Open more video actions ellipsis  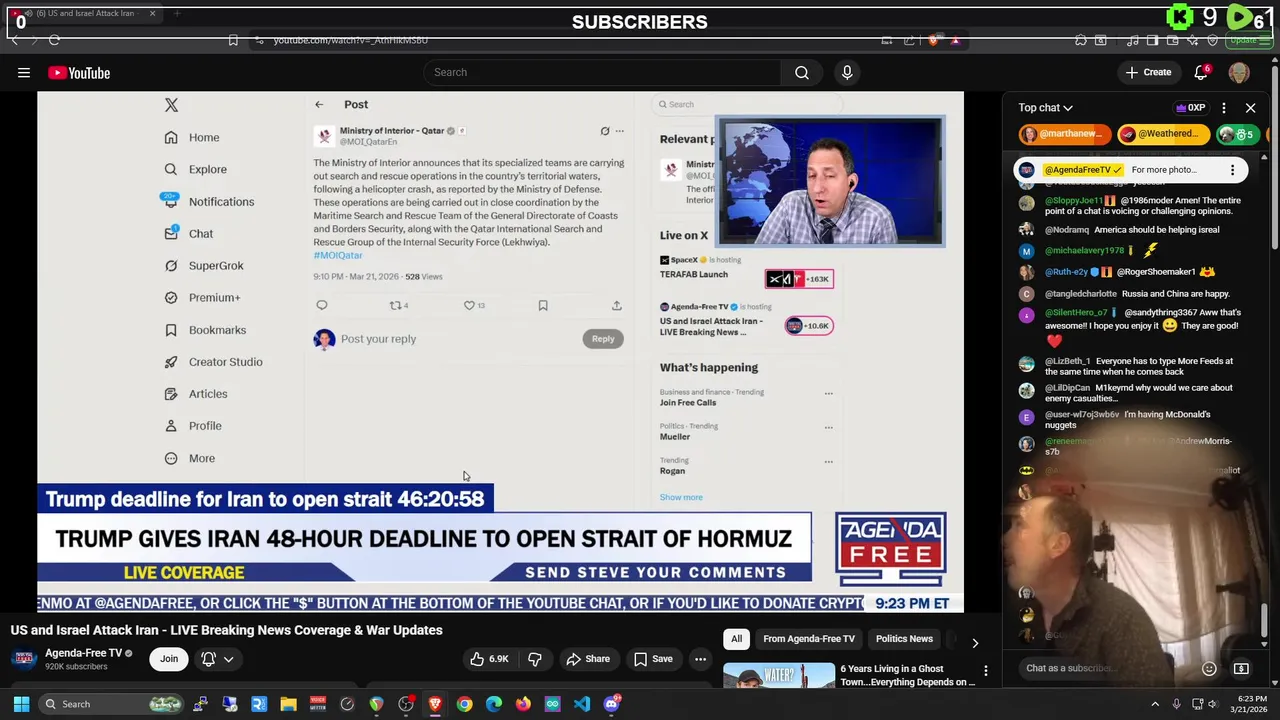click(x=700, y=659)
